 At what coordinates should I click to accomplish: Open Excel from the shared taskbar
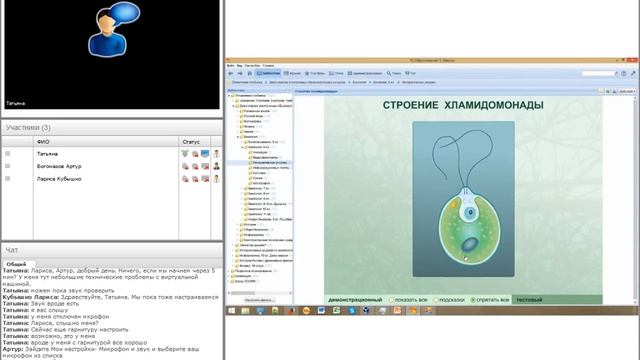click(336, 311)
